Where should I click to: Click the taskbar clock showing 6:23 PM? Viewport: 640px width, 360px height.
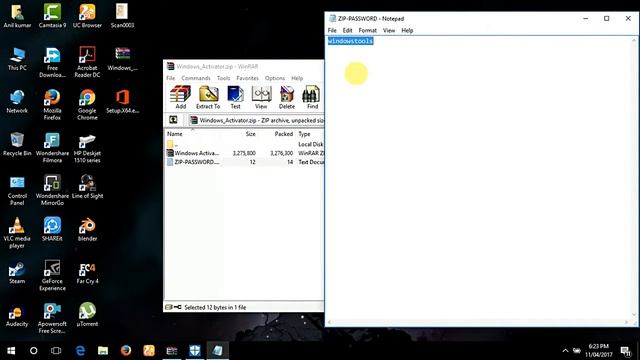tap(599, 351)
